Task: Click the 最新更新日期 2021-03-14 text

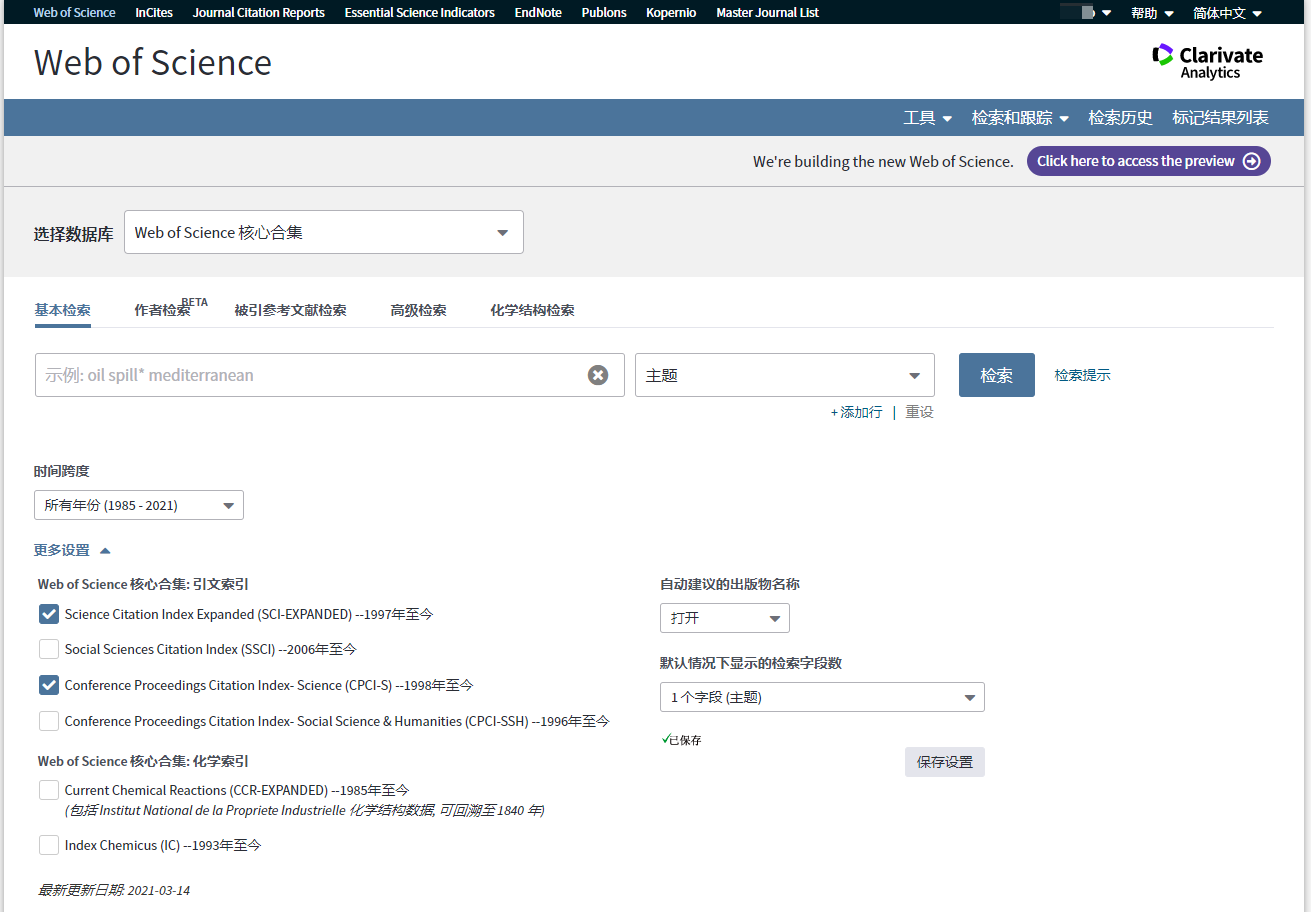Action: (113, 890)
